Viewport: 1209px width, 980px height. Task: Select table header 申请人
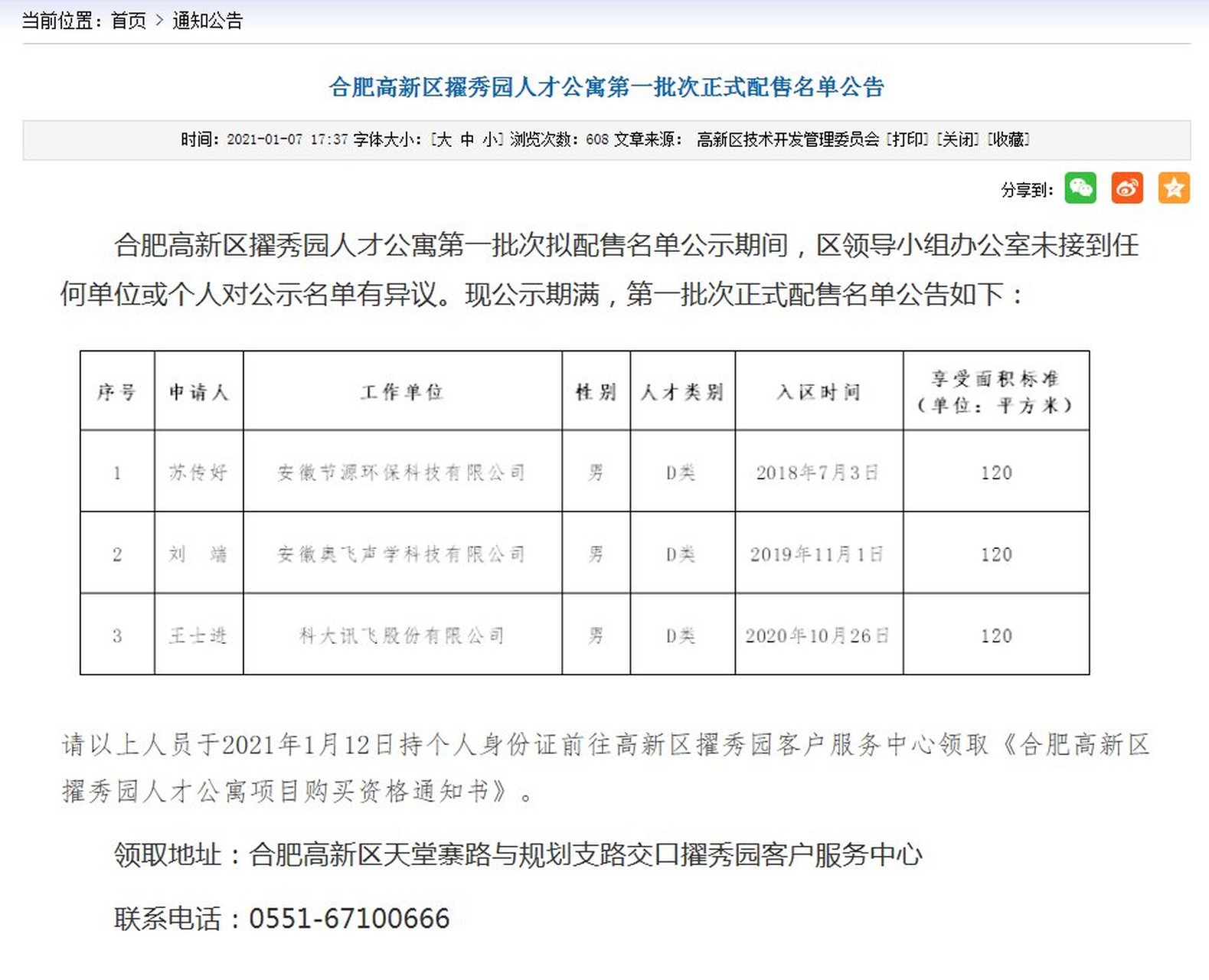pos(198,392)
